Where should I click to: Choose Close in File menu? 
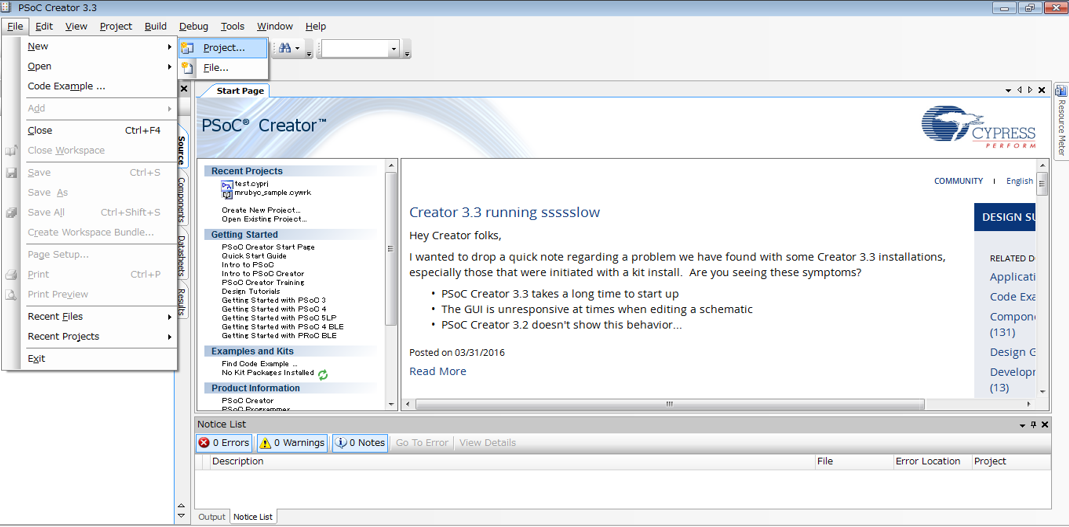click(100, 130)
